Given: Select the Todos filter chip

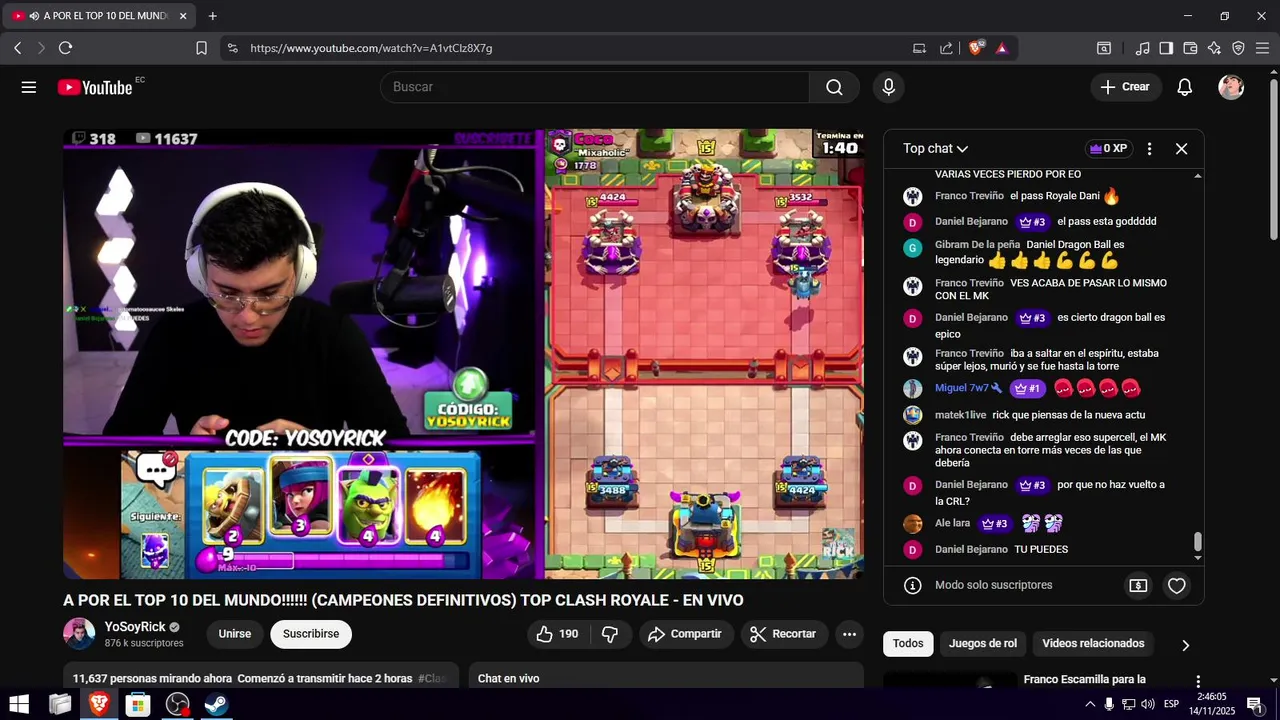Looking at the screenshot, I should tap(908, 643).
